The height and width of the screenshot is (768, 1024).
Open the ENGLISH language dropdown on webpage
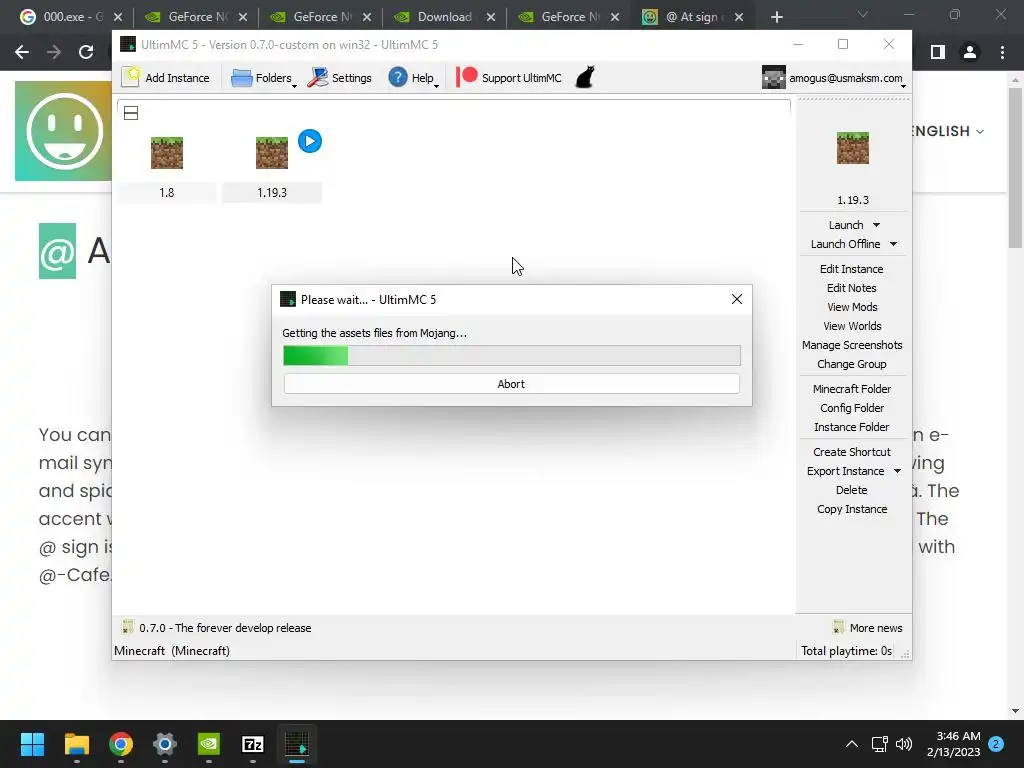(x=948, y=131)
